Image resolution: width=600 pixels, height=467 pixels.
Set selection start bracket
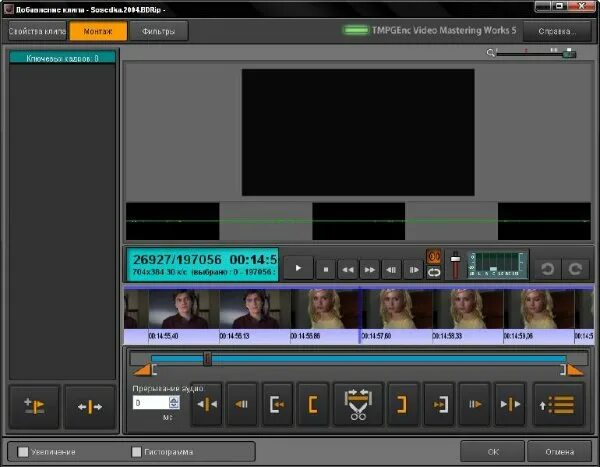[x=313, y=404]
